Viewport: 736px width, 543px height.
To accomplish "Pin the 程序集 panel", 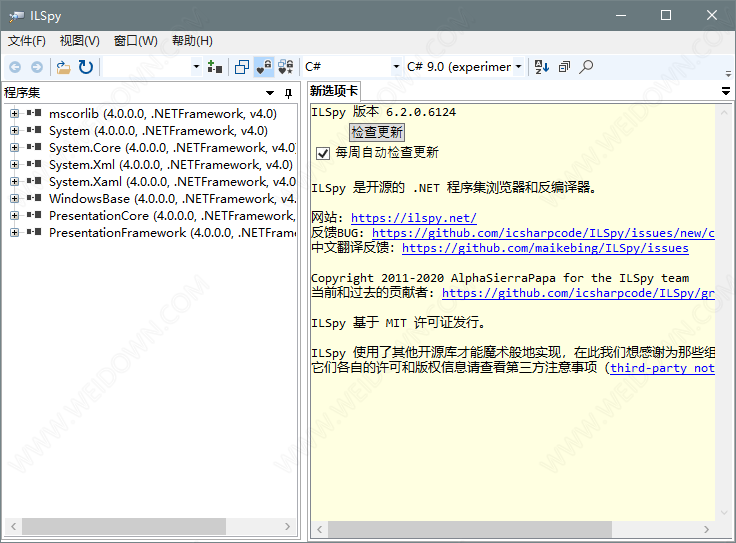I will point(288,93).
